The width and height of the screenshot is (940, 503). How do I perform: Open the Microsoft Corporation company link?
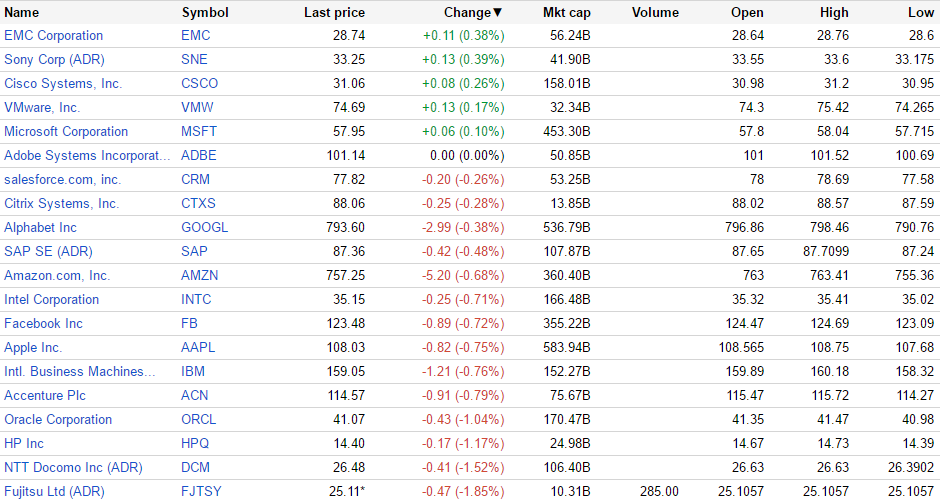[x=66, y=131]
